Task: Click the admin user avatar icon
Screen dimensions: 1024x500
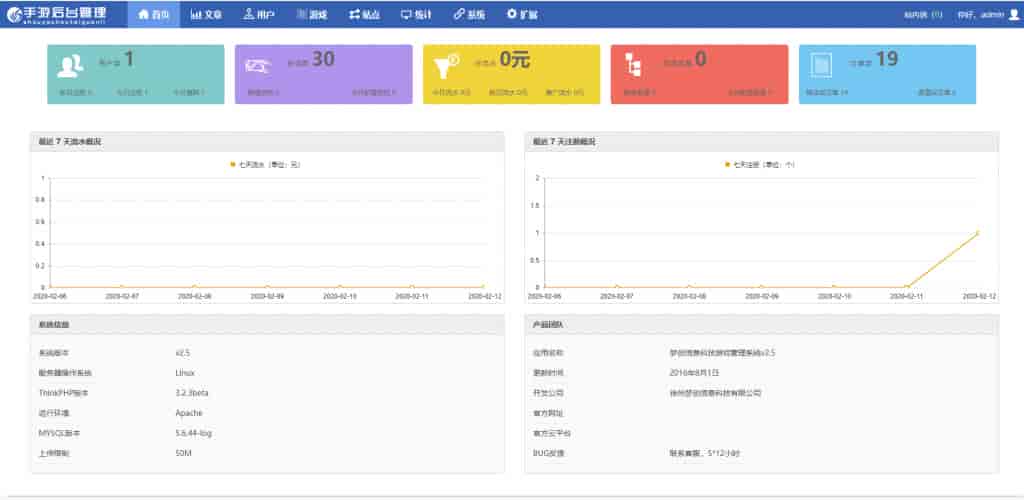Action: point(1013,15)
